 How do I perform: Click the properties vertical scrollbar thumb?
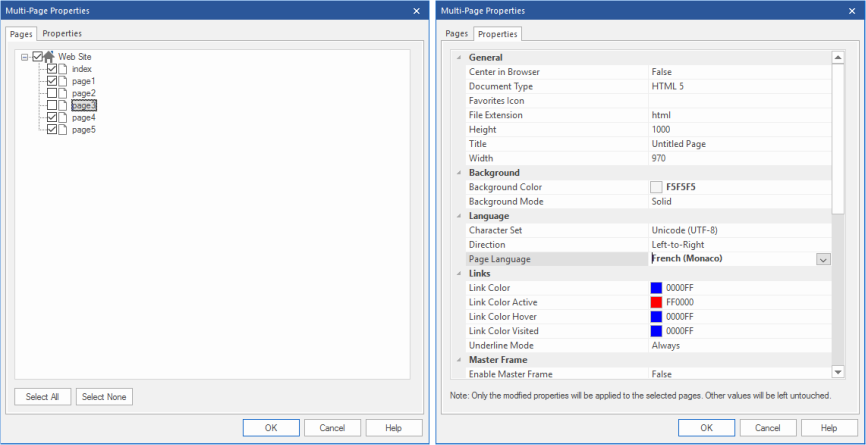tap(838, 139)
